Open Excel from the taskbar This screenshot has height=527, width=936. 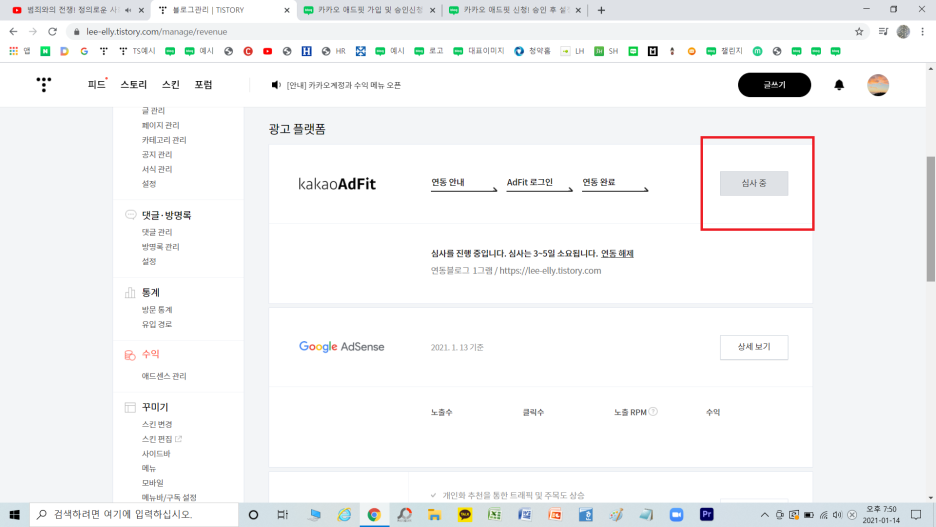494,514
